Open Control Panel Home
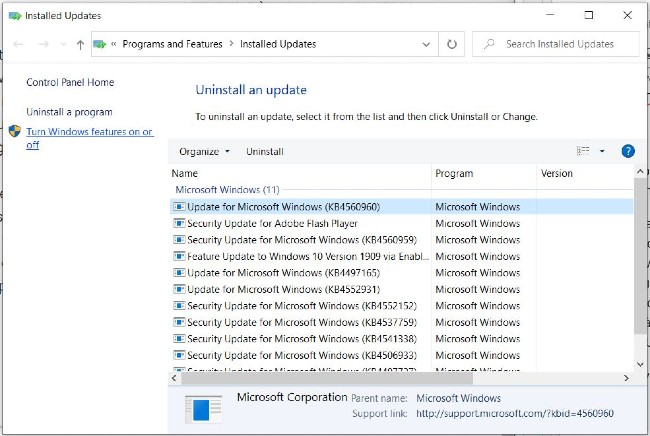 pyautogui.click(x=70, y=82)
